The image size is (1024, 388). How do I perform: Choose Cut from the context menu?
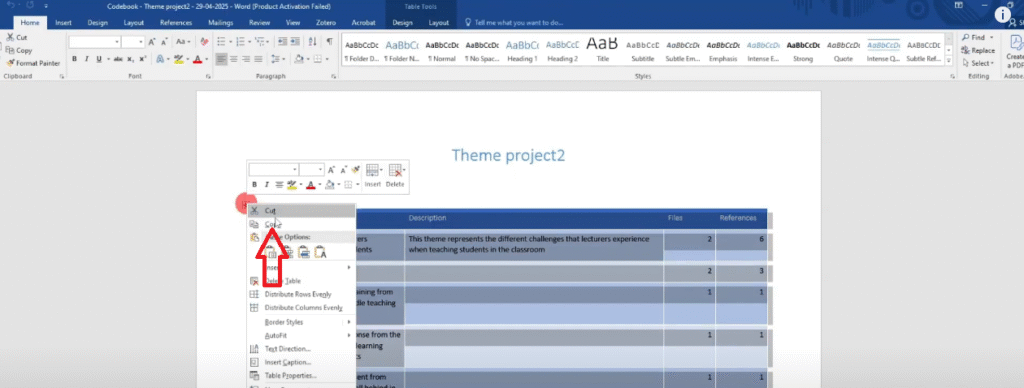click(x=301, y=211)
